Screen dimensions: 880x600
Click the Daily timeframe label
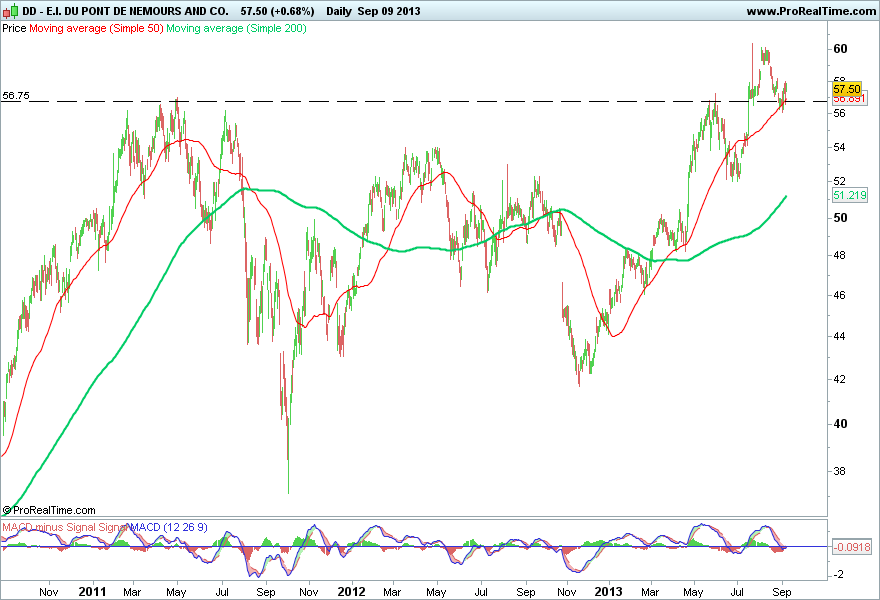click(x=339, y=11)
